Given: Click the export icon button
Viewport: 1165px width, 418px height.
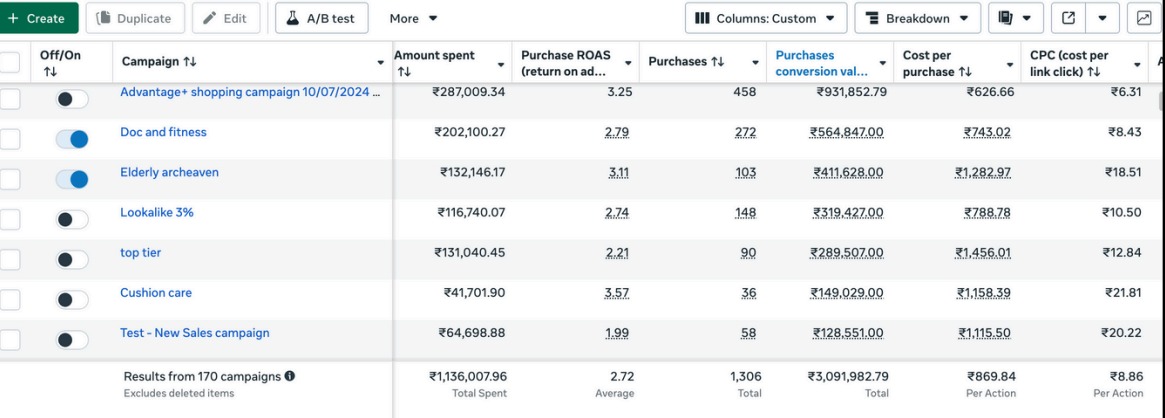Looking at the screenshot, I should click(1068, 18).
